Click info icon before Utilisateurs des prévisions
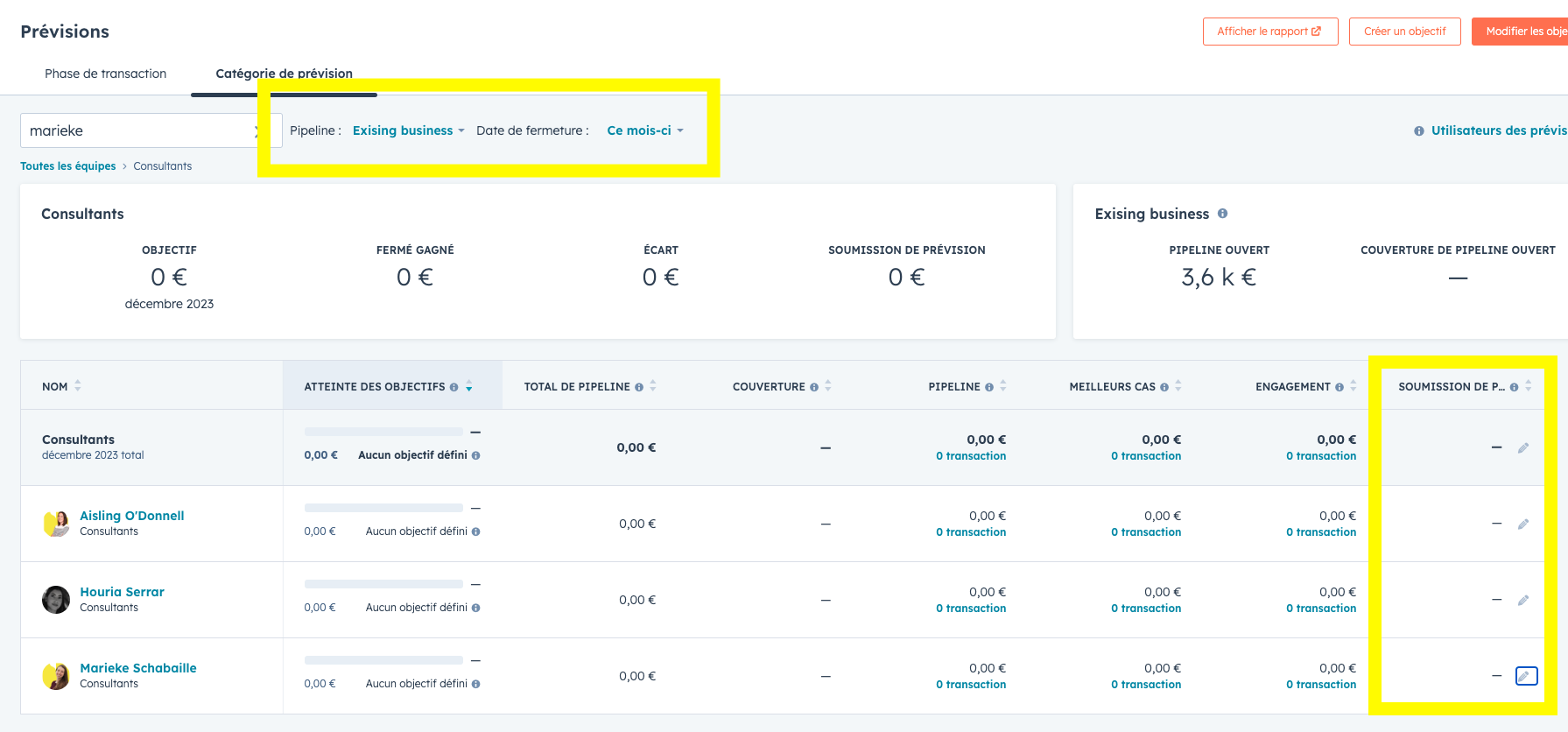The image size is (1568, 732). (1418, 131)
